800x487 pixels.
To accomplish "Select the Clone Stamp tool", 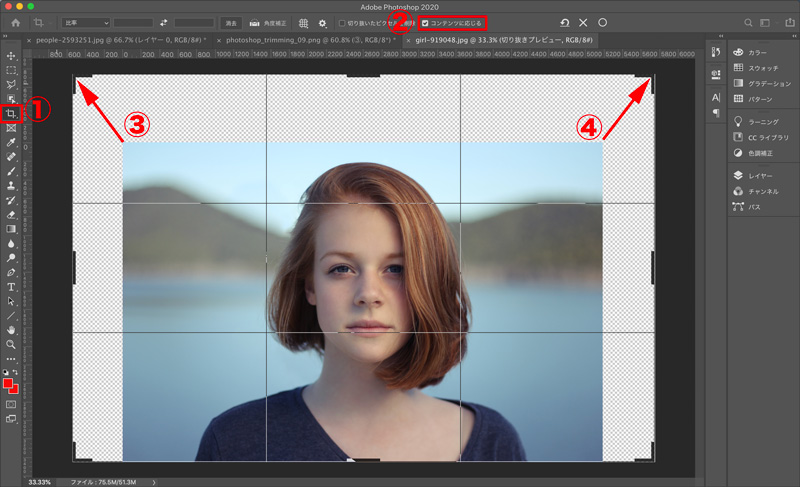I will pos(11,186).
